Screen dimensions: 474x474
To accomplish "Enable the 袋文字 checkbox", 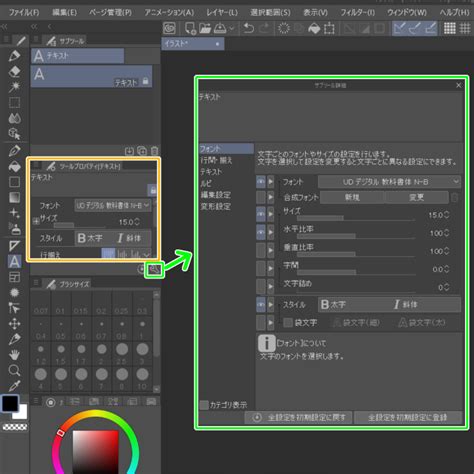I will pyautogui.click(x=288, y=322).
